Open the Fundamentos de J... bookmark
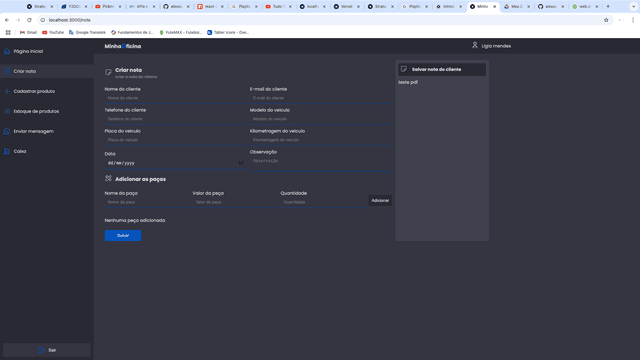Screen dimensions: 640x360 coord(132,32)
